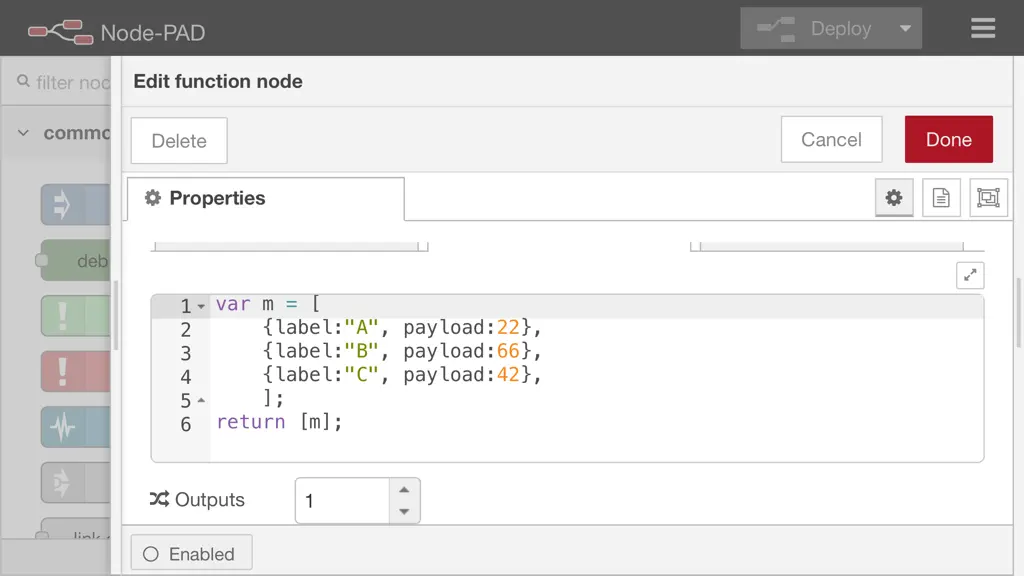The width and height of the screenshot is (1024, 576).
Task: Toggle the Enabled node state
Action: 191,553
